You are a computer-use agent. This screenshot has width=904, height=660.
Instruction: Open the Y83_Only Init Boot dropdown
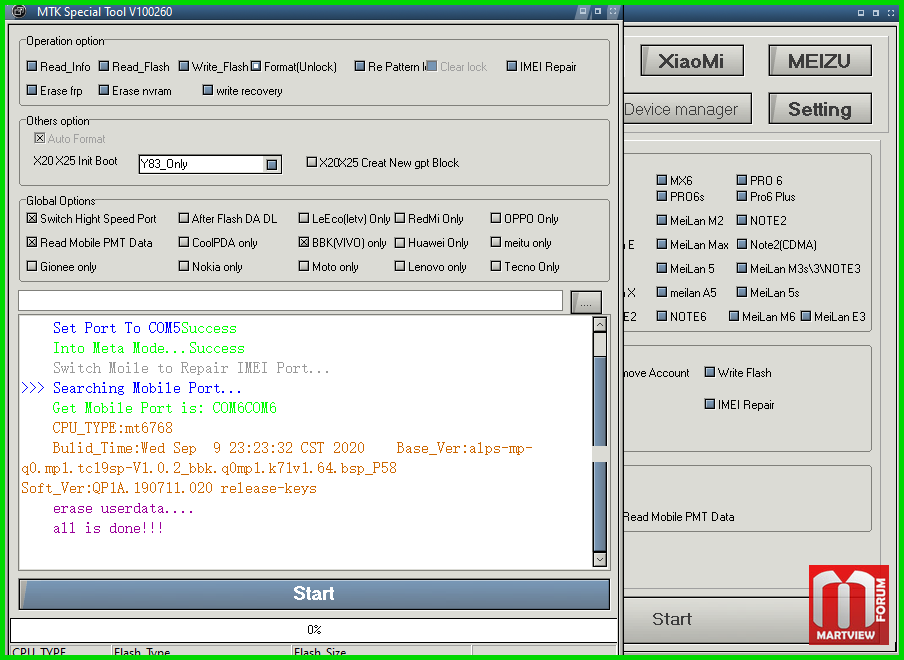click(x=272, y=164)
